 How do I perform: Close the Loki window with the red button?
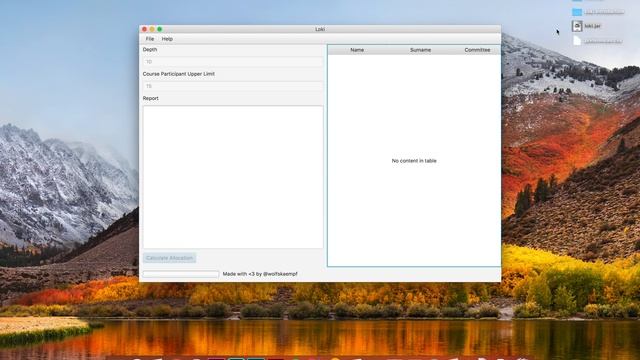point(144,29)
